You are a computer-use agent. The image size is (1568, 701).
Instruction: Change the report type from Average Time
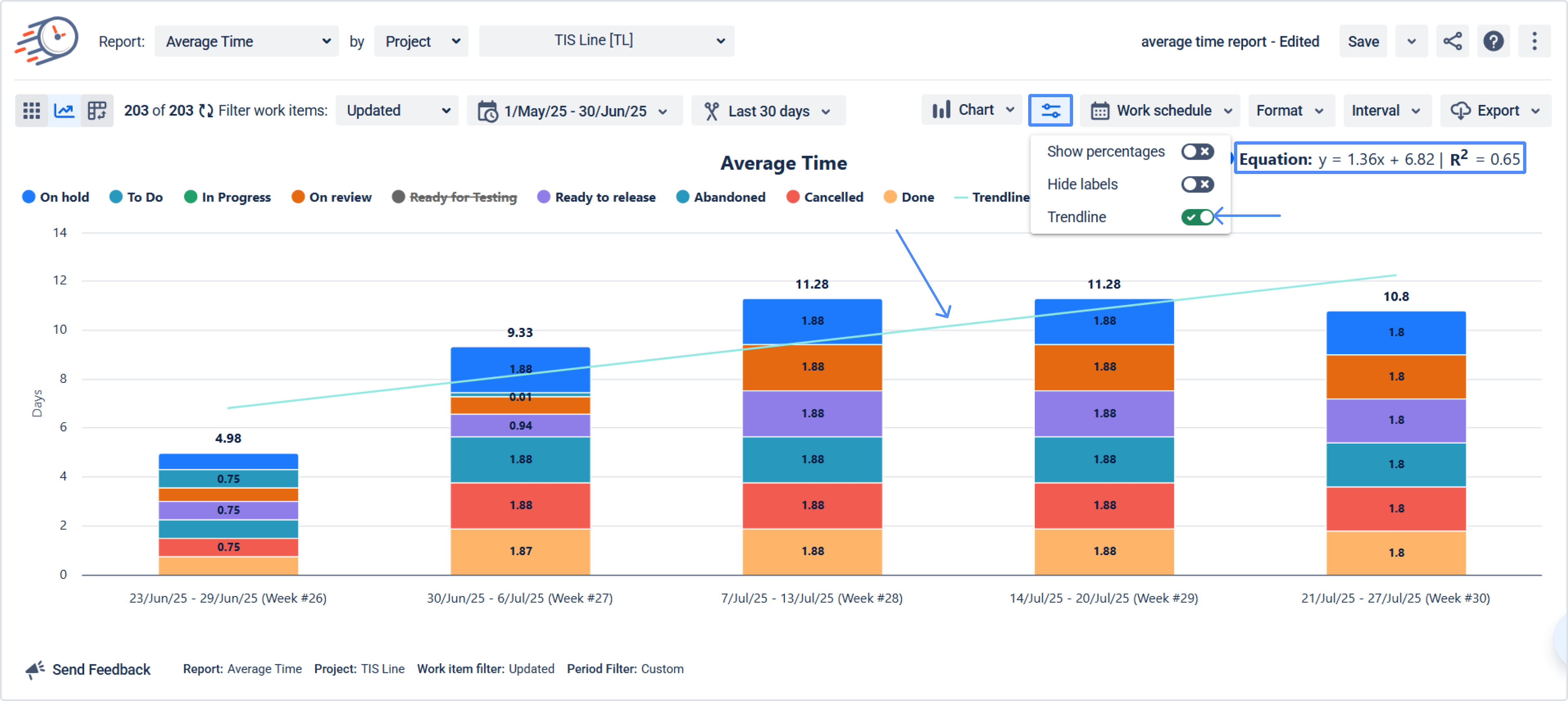(247, 41)
